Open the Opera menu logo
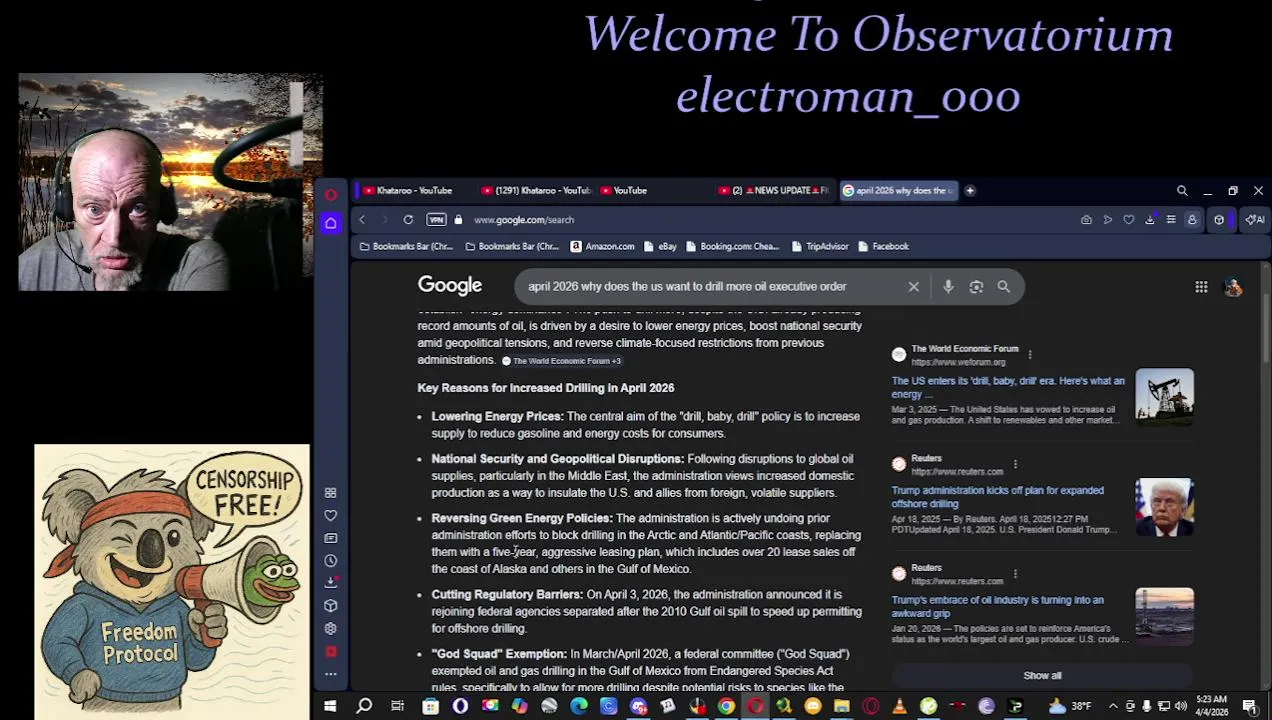The height and width of the screenshot is (720, 1272). coord(331,194)
